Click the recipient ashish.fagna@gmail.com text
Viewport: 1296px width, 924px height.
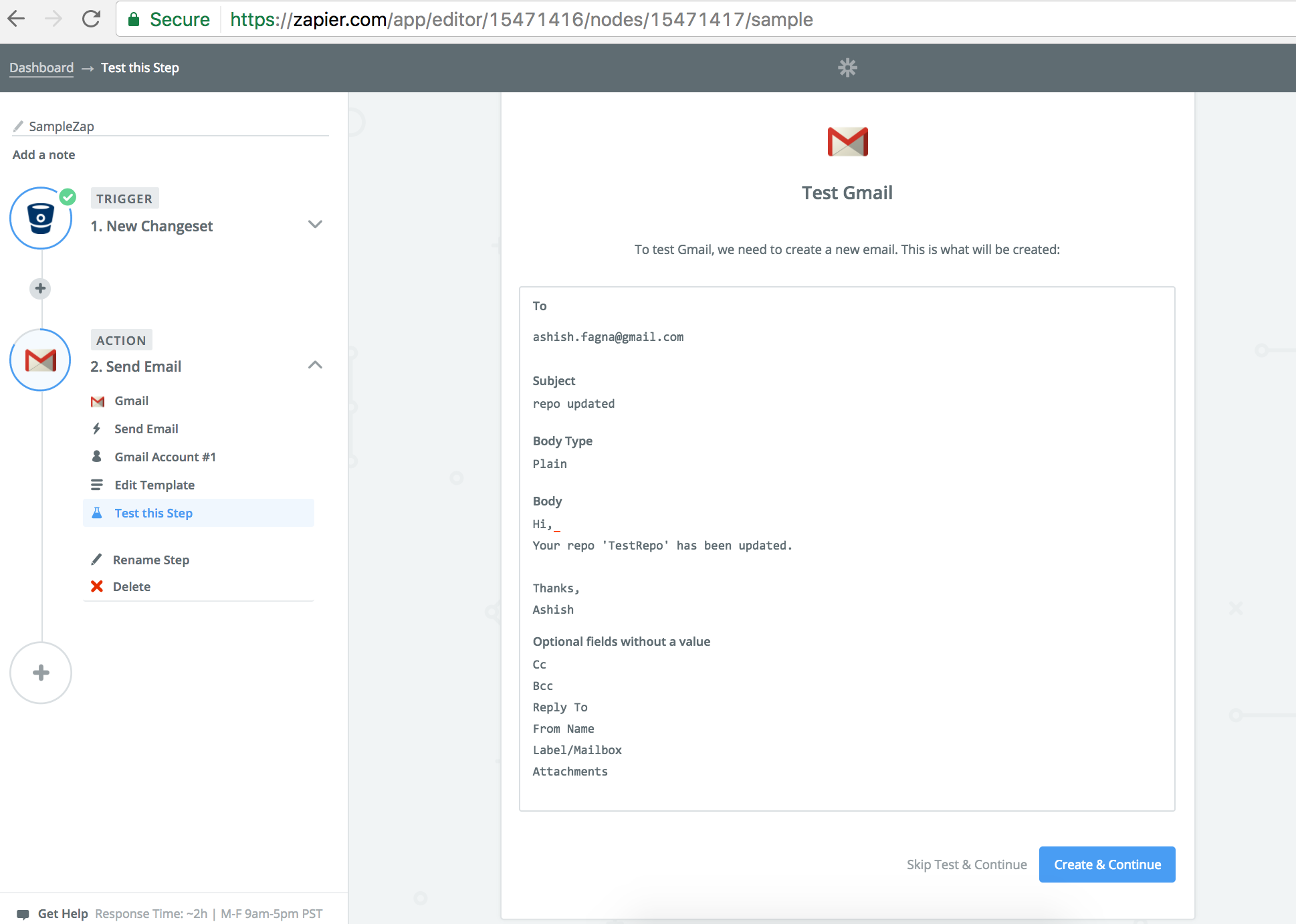point(608,337)
